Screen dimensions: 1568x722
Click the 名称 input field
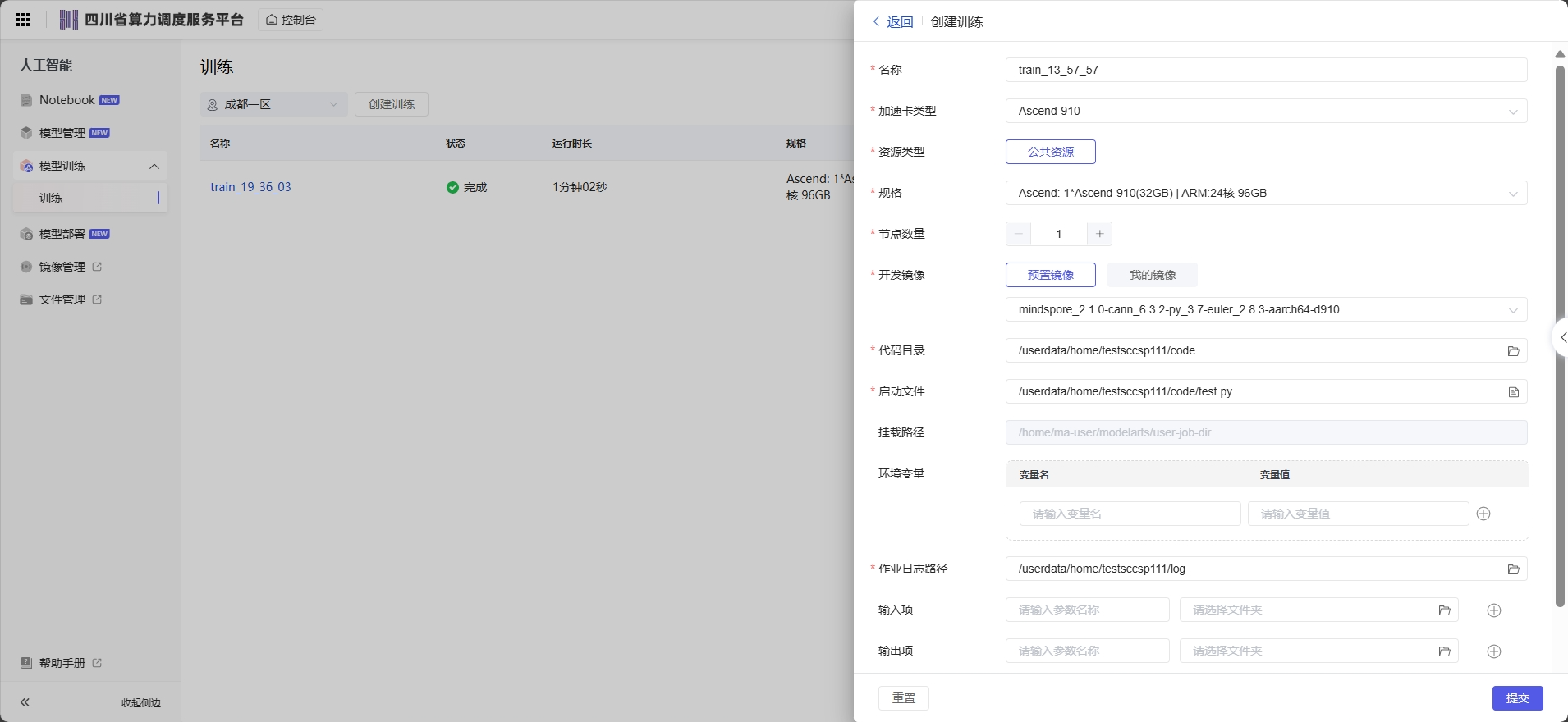coord(1266,70)
